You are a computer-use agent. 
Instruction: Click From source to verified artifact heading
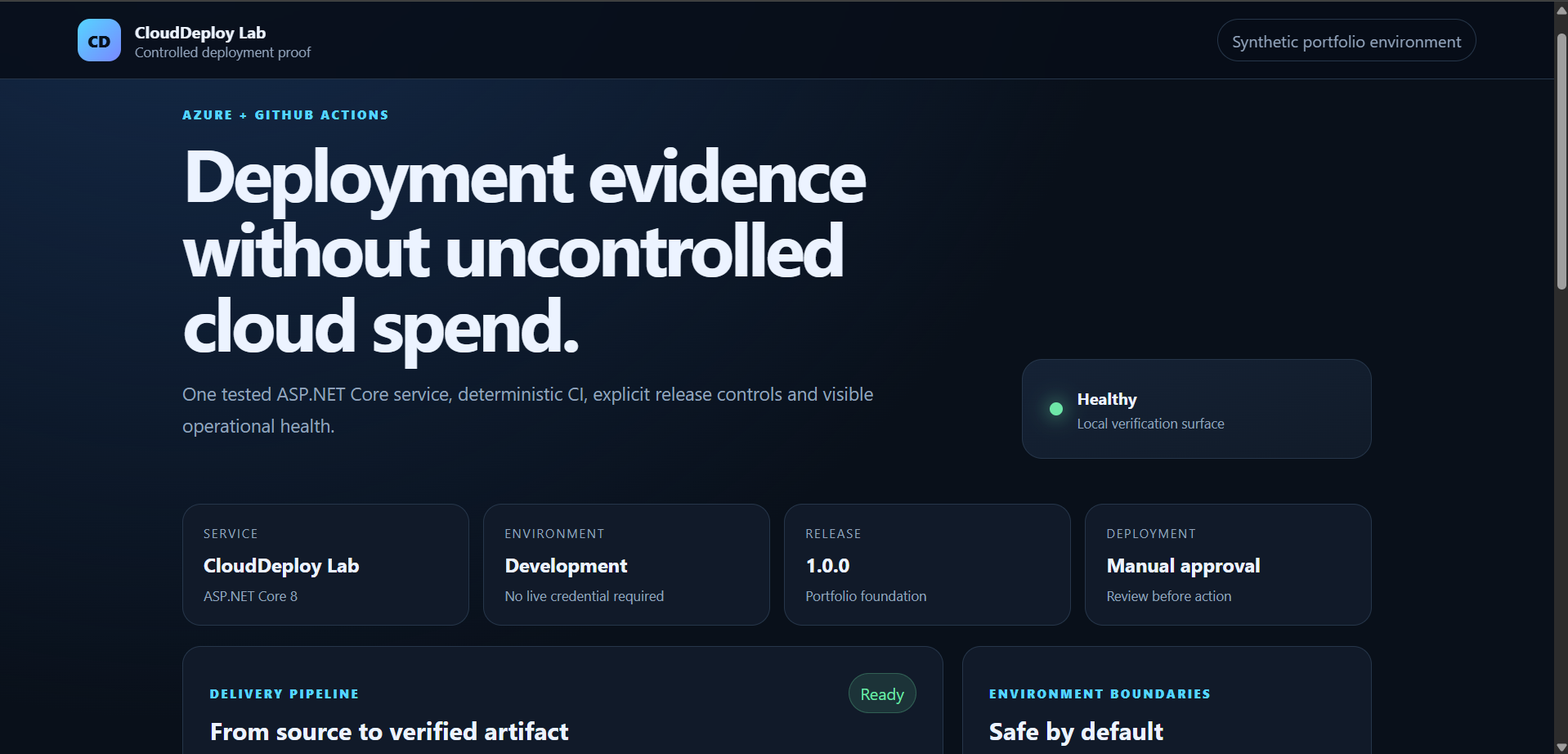click(x=389, y=732)
